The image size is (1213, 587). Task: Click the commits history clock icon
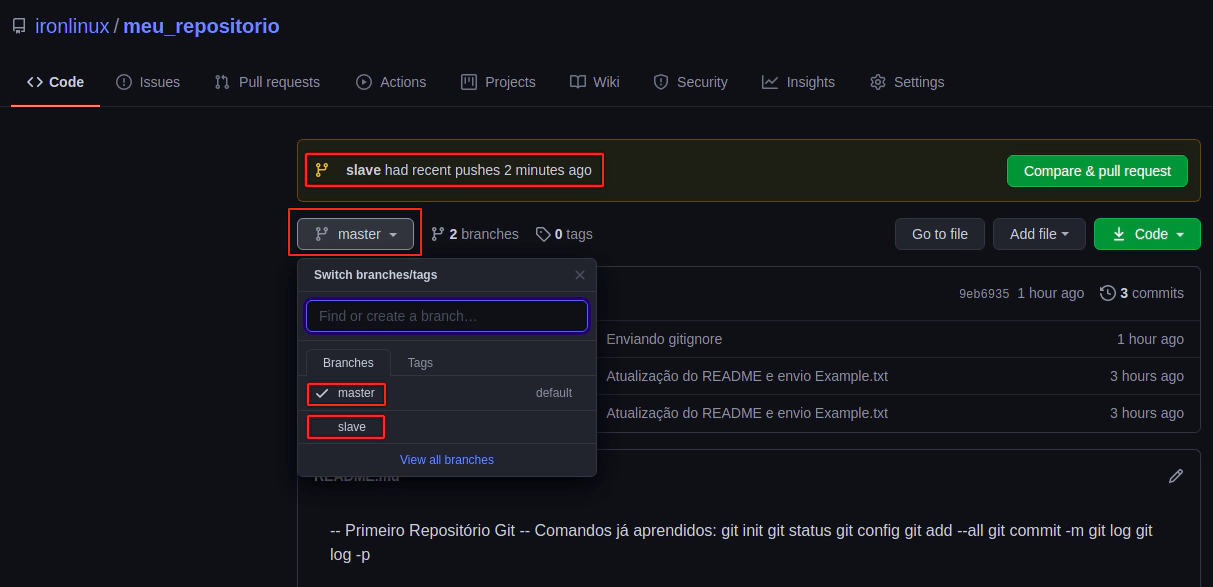click(1107, 293)
